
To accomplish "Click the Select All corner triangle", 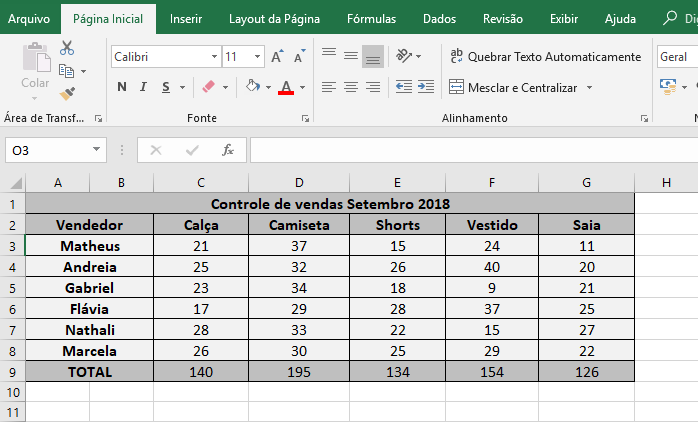I will (x=16, y=183).
